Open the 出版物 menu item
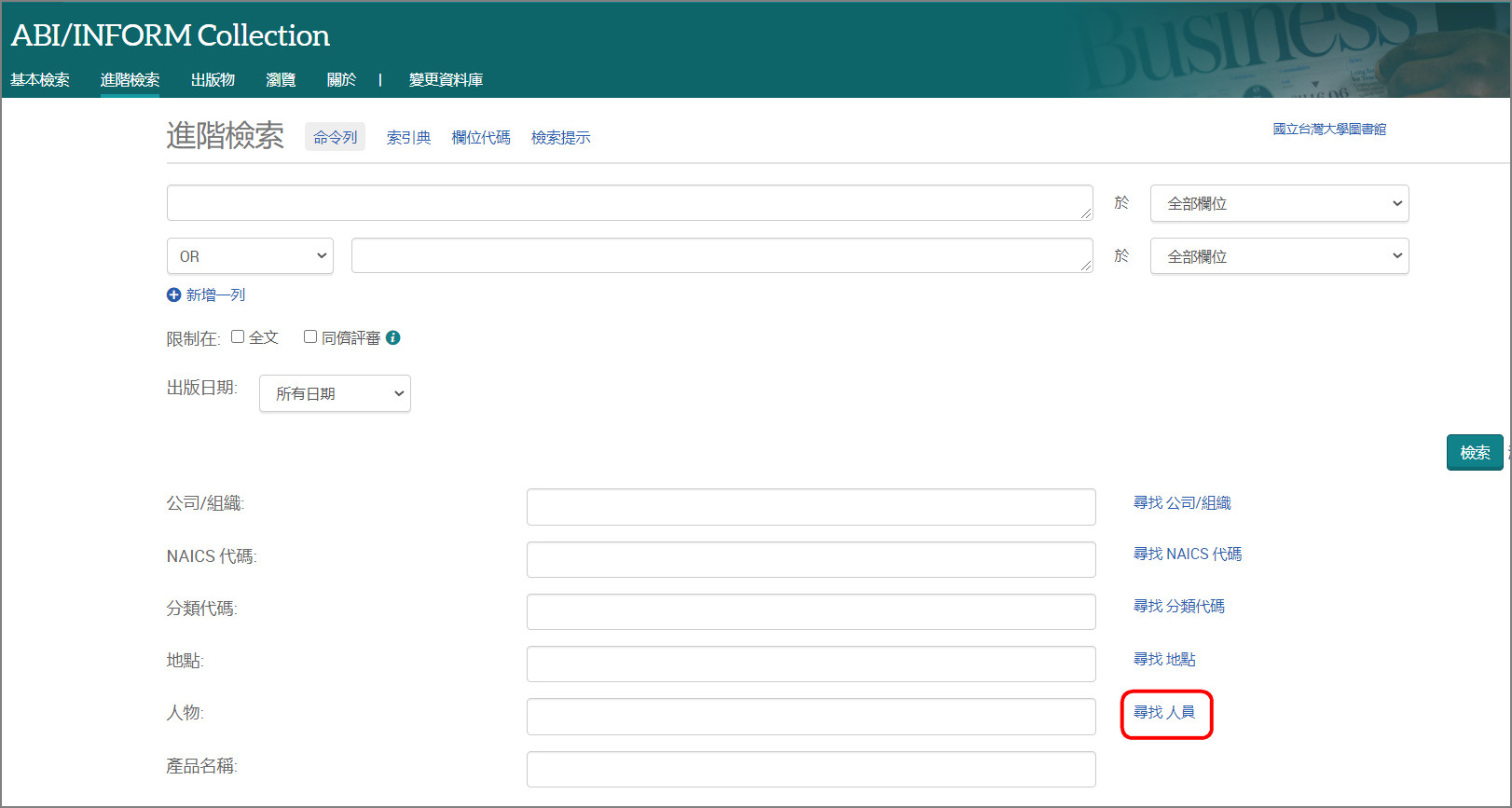1512x808 pixels. click(213, 80)
